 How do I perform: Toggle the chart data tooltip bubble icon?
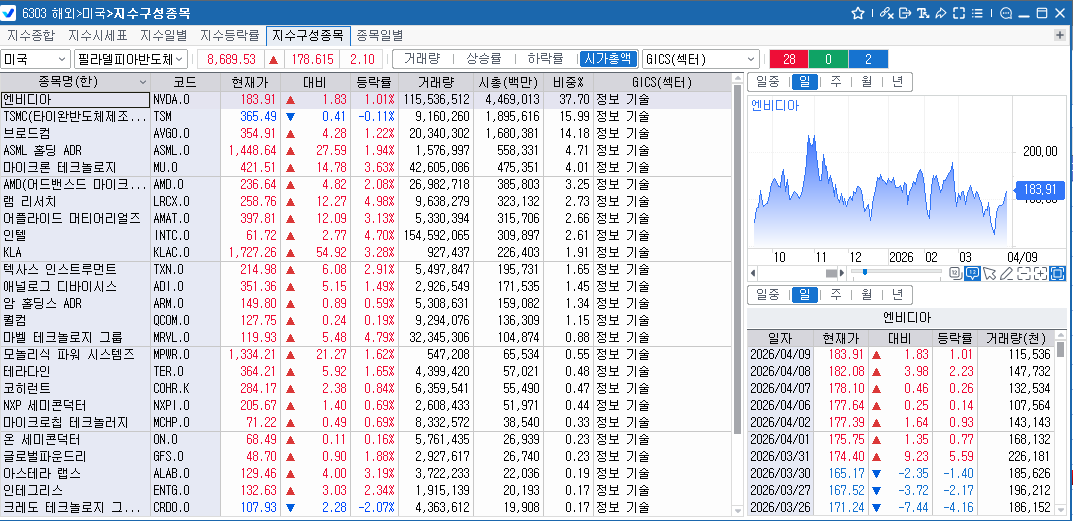pos(972,273)
